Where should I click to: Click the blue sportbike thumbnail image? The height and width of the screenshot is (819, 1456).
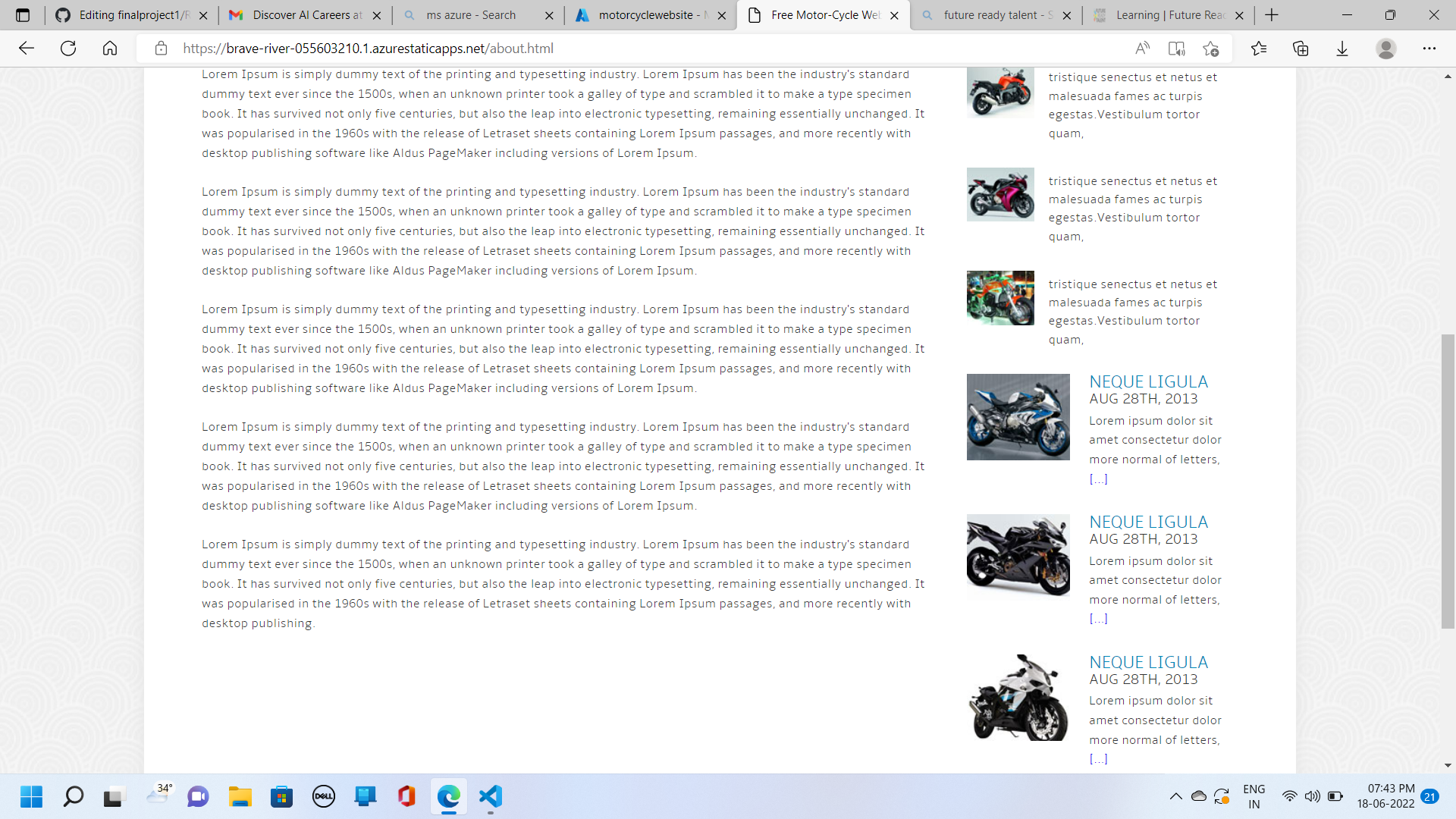point(1018,416)
